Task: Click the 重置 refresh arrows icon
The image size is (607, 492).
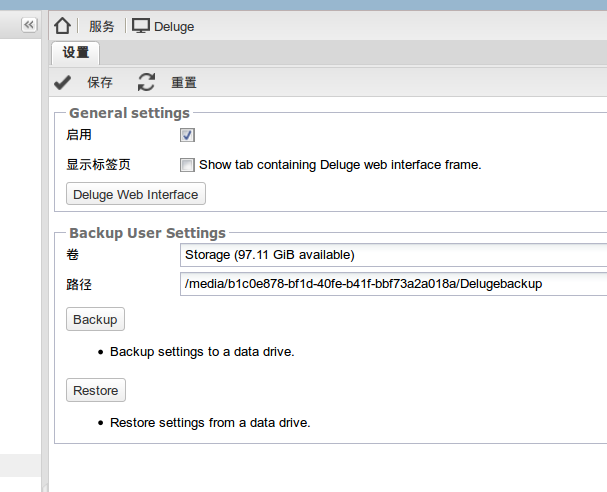Action: pos(147,82)
